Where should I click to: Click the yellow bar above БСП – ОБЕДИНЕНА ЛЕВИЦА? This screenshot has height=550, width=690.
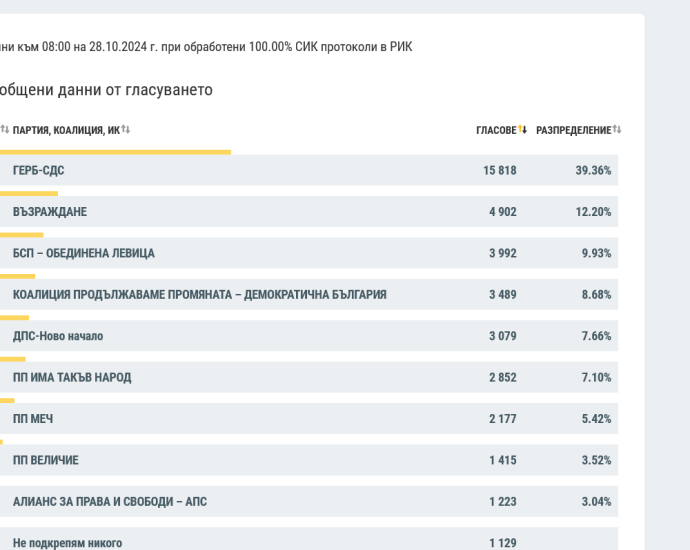[x=22, y=235]
